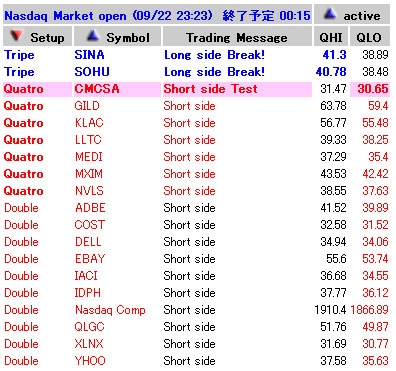The height and width of the screenshot is (371, 396).
Task: Select the EBAY ticker symbol
Action: tap(90, 259)
